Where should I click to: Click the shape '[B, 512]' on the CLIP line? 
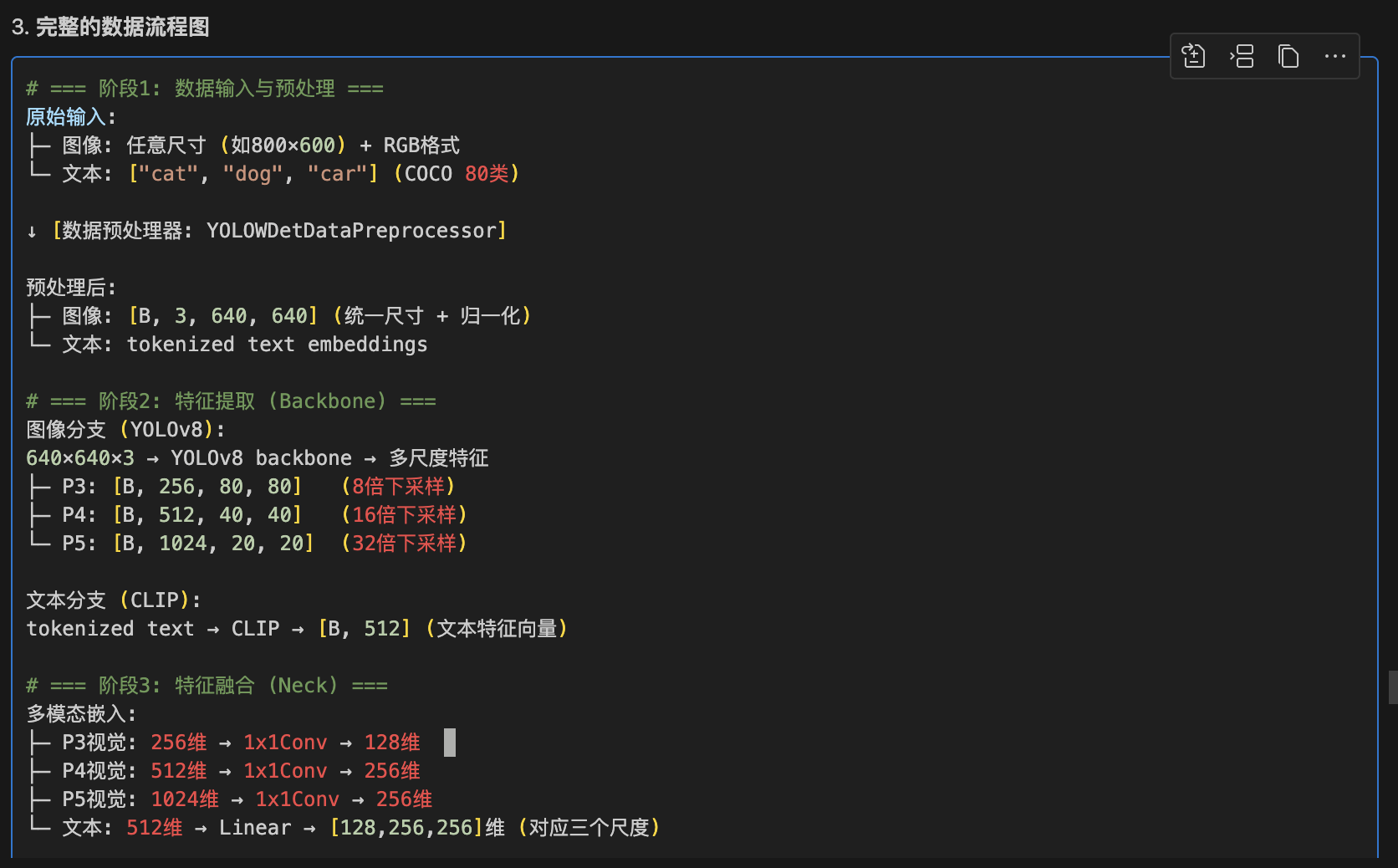point(365,629)
